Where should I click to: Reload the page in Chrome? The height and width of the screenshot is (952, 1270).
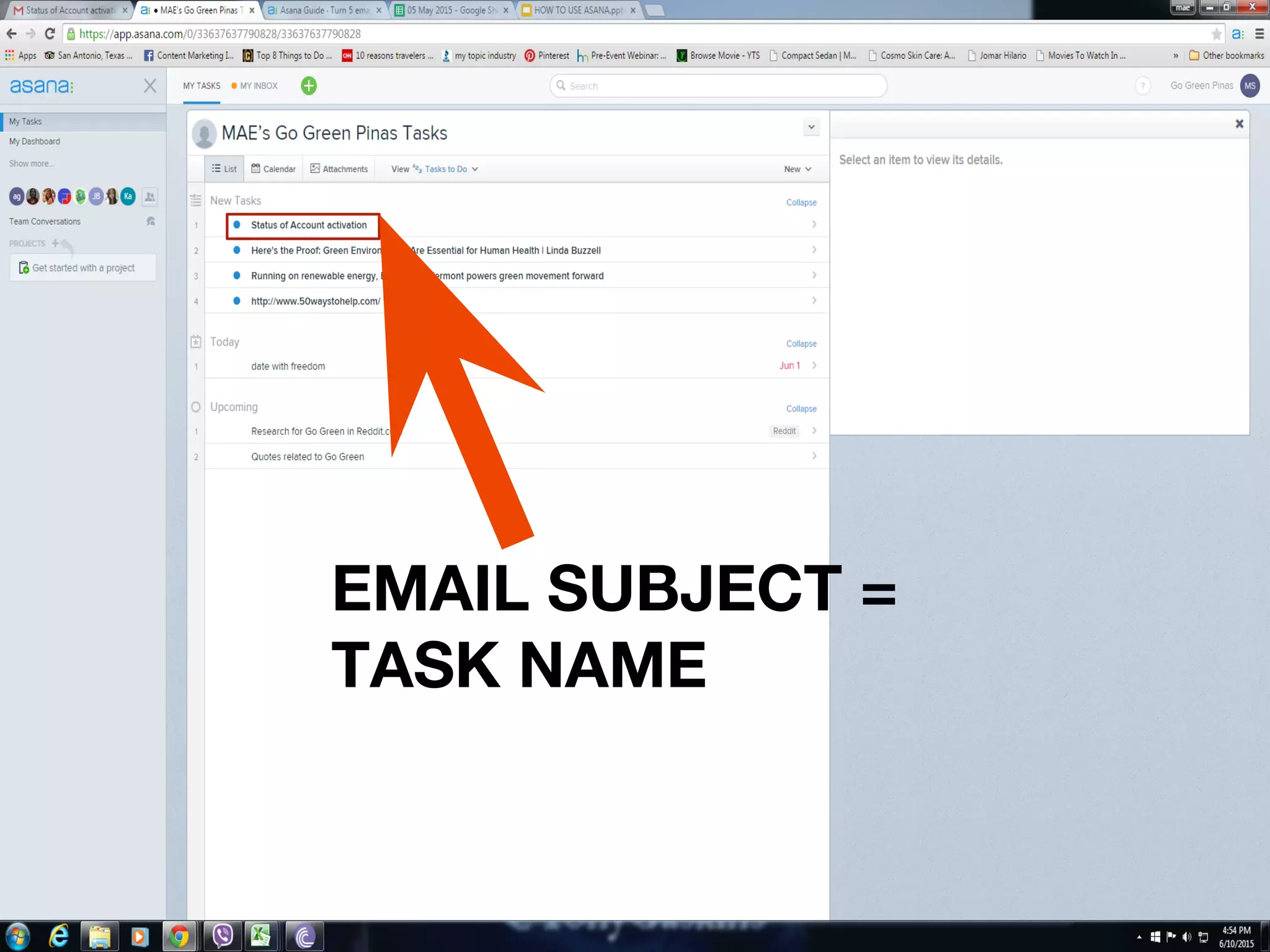pos(50,34)
